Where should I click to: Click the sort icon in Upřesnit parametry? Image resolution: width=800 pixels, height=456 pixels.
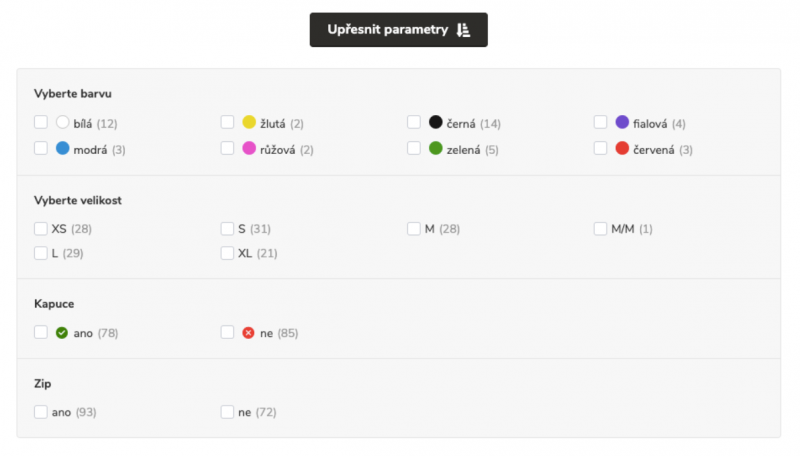pyautogui.click(x=463, y=30)
